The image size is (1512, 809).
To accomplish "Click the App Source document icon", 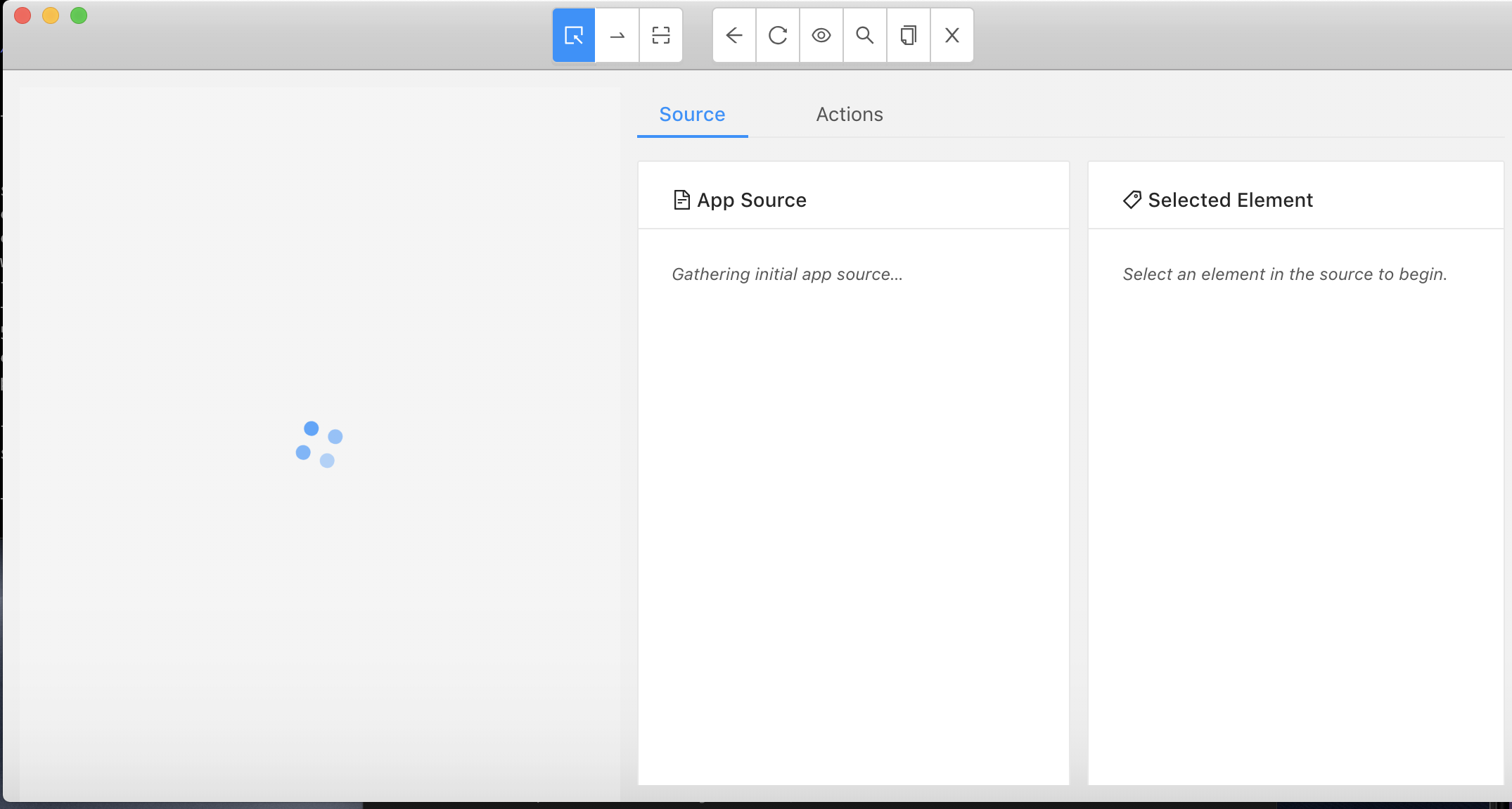I will pos(681,200).
